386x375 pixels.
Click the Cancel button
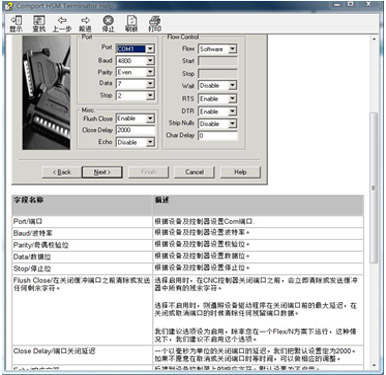coord(194,172)
